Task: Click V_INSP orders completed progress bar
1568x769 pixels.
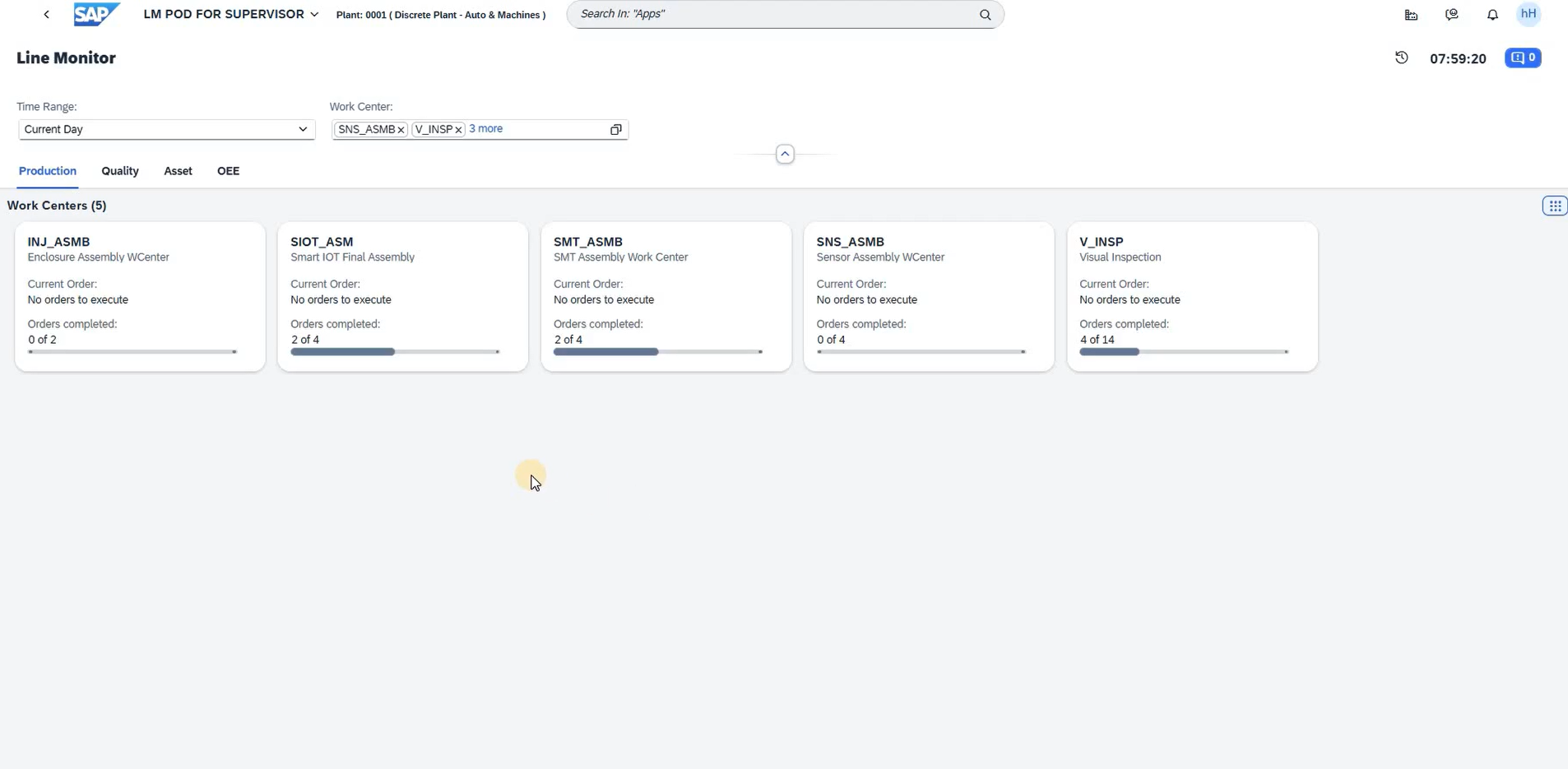Action: coord(1183,352)
